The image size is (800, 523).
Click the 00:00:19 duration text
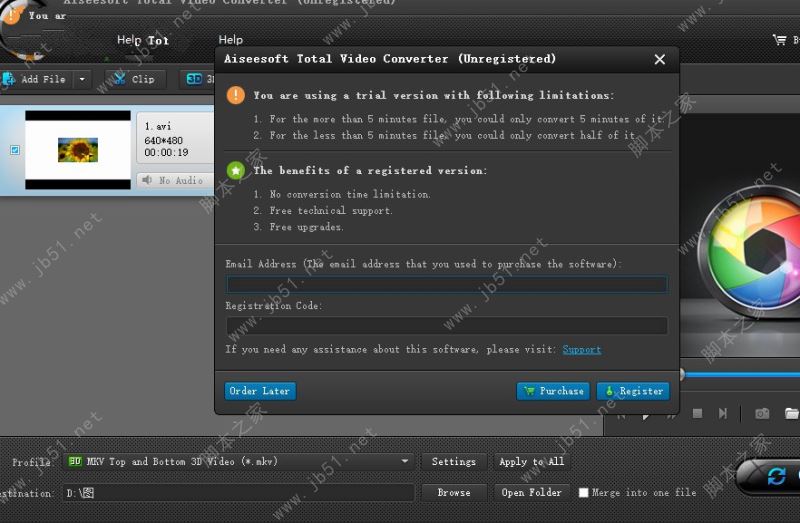point(166,153)
